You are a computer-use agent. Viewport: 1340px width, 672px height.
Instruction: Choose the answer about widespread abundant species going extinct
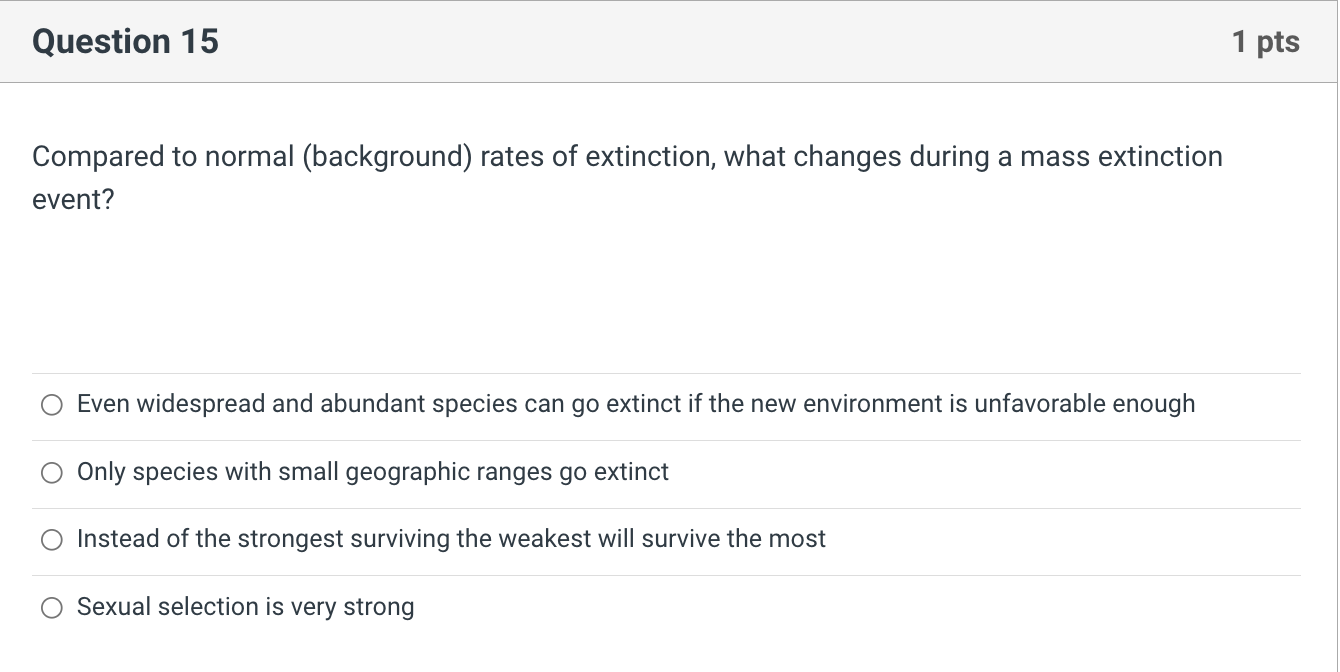pos(635,404)
